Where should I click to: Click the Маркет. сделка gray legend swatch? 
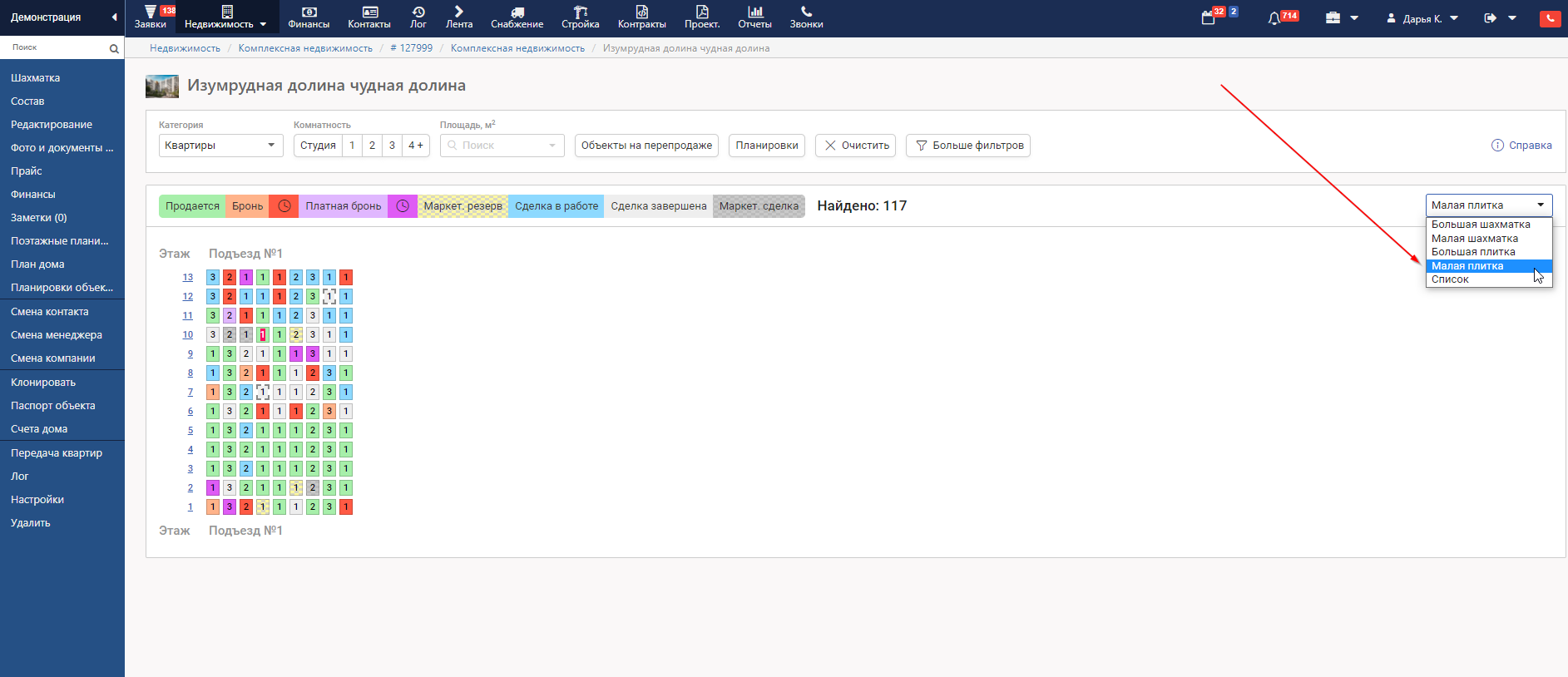coord(759,206)
